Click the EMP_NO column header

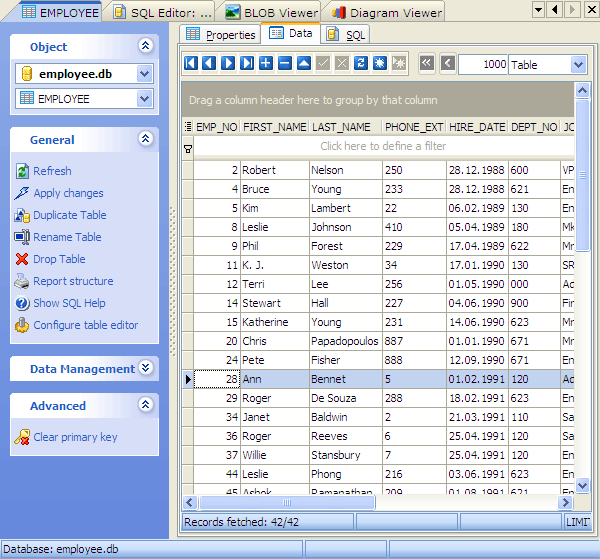(217, 127)
